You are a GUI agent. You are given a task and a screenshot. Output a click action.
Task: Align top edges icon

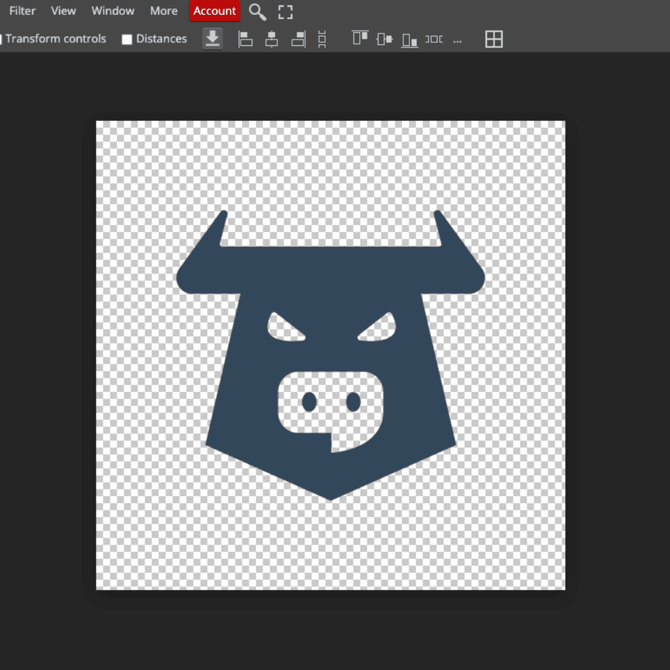360,39
